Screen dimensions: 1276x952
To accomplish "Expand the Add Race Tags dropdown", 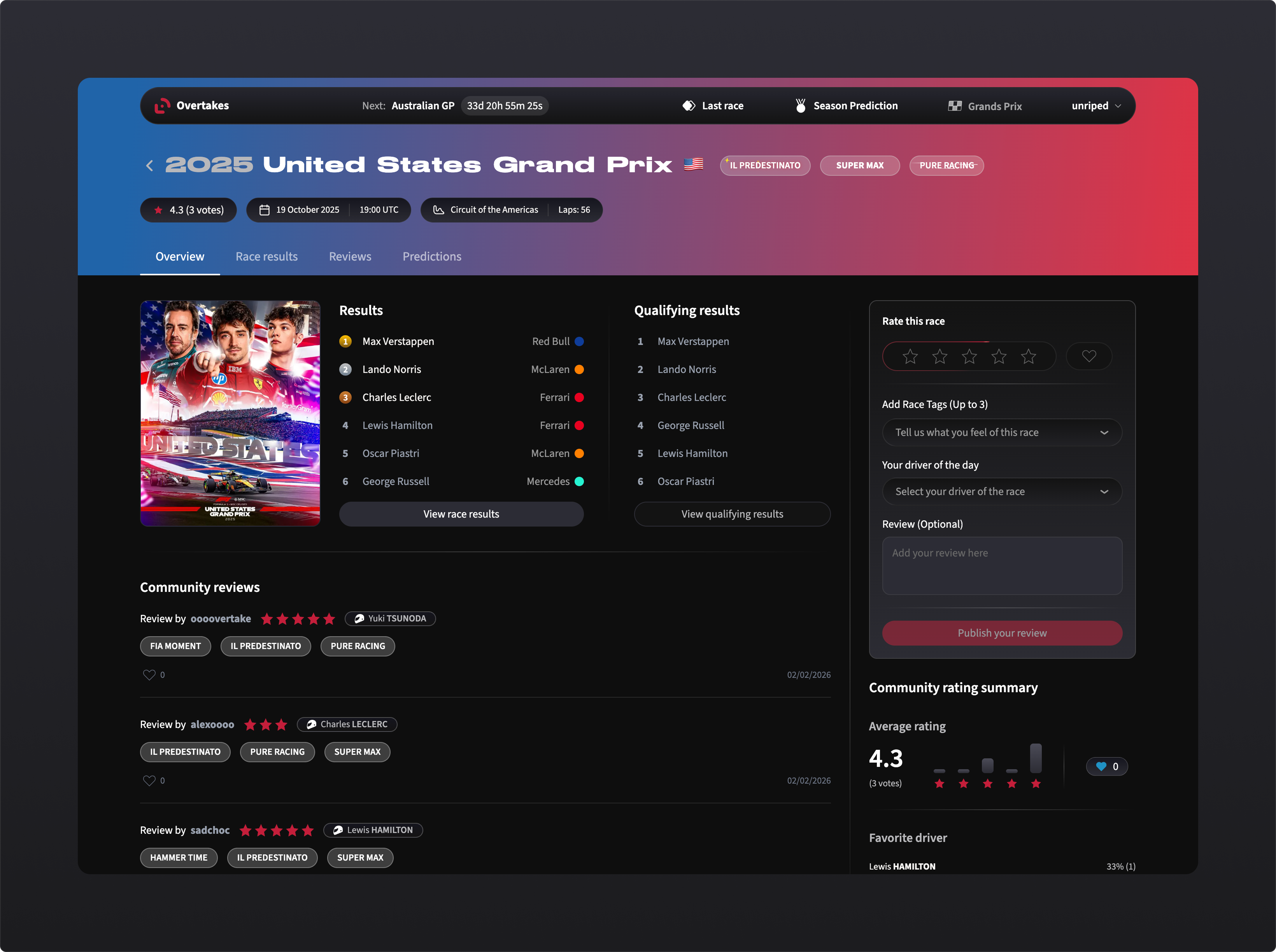I will pyautogui.click(x=1002, y=432).
